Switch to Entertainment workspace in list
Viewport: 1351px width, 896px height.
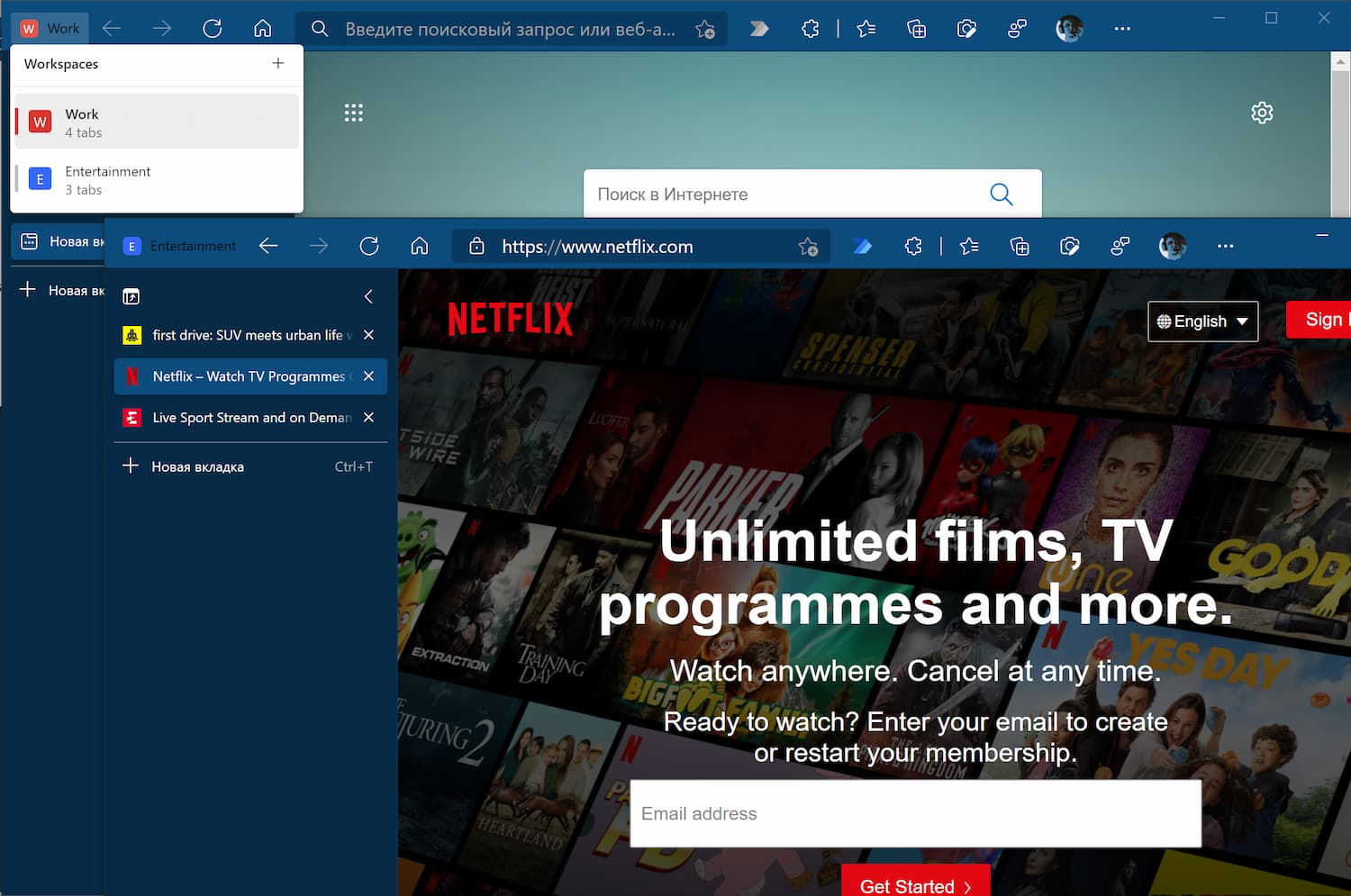point(157,179)
